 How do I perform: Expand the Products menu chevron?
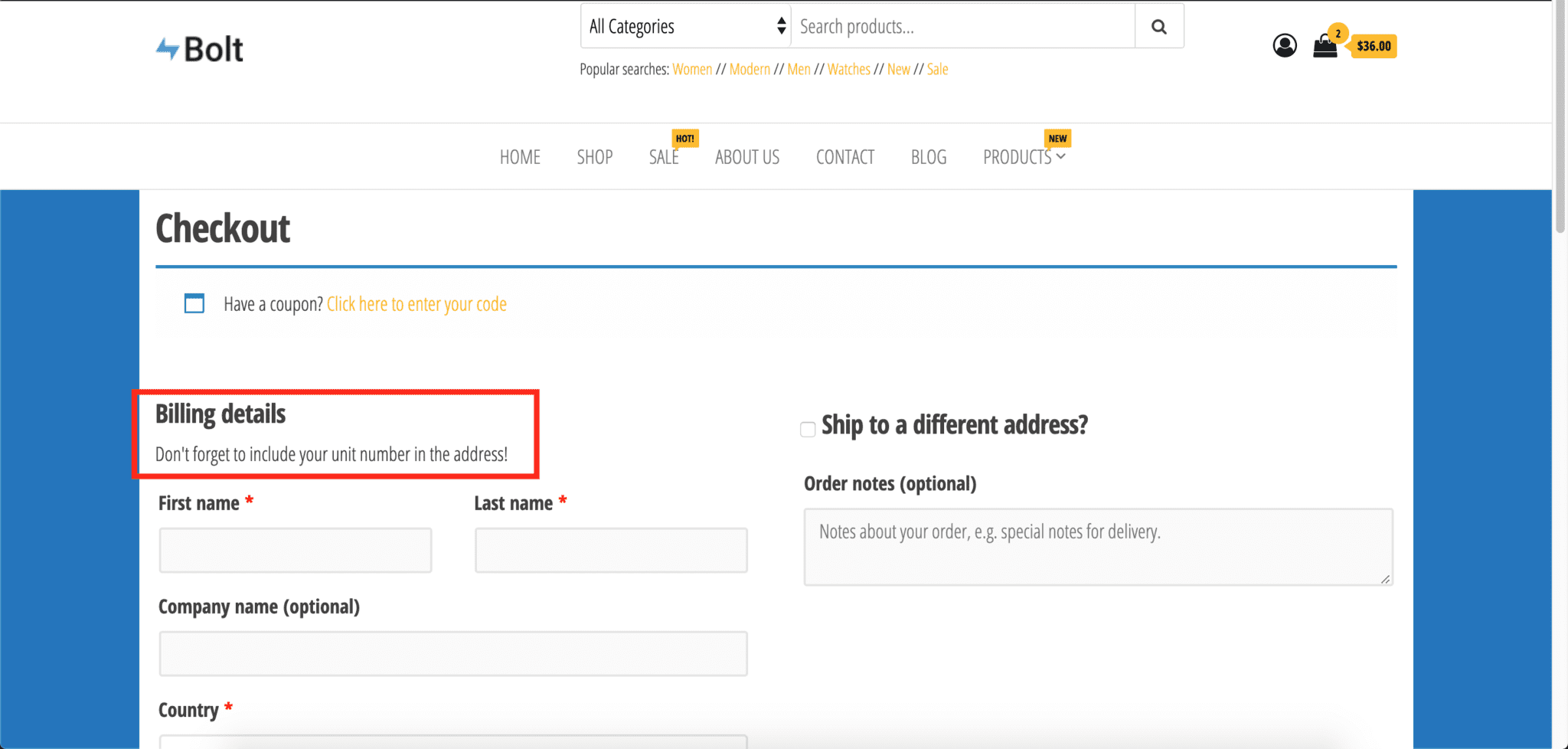pyautogui.click(x=1060, y=156)
